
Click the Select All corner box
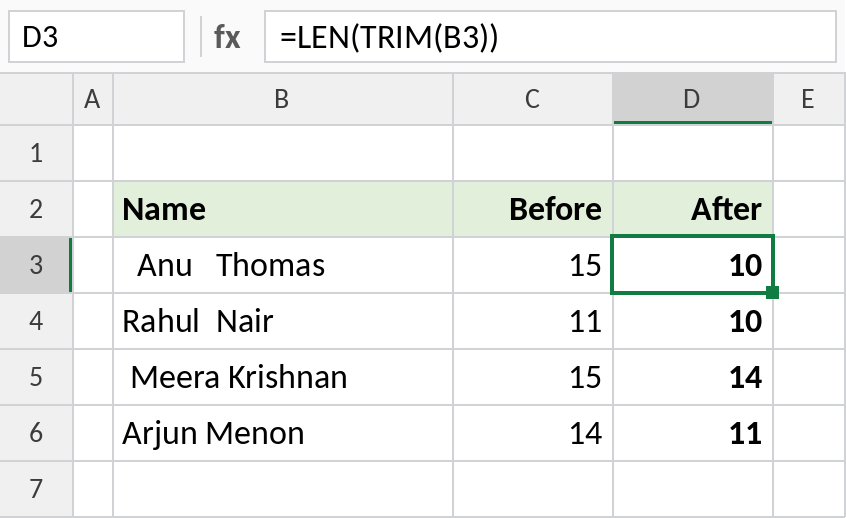point(36,99)
